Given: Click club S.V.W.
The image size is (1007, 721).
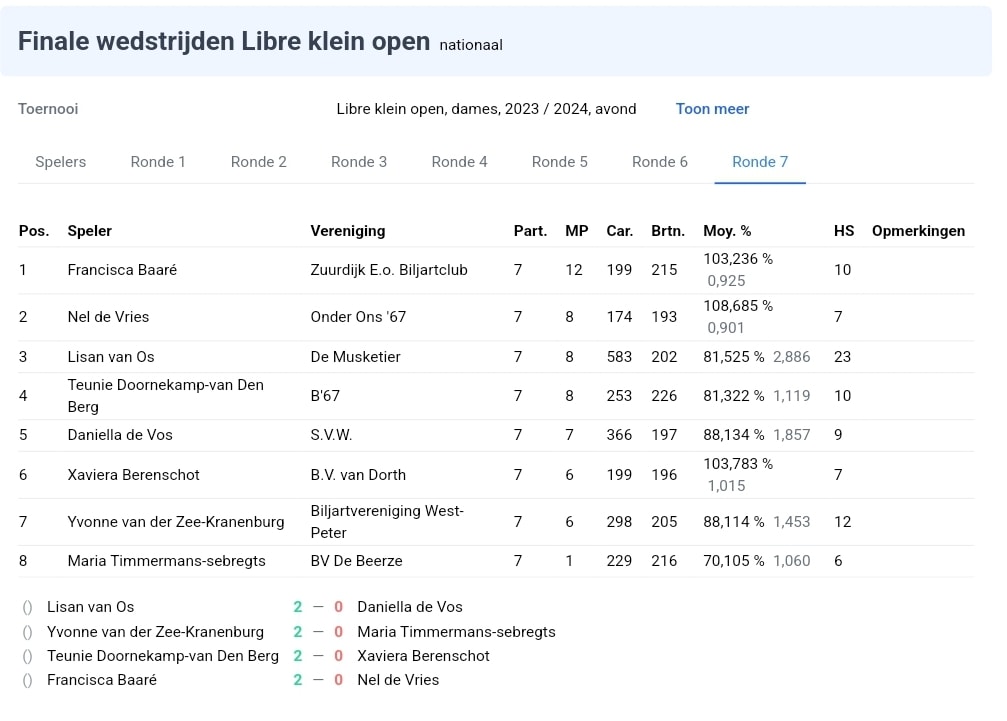Looking at the screenshot, I should click(331, 435).
